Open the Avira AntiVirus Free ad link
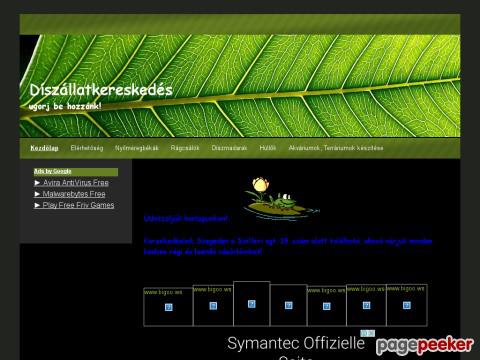 point(71,183)
